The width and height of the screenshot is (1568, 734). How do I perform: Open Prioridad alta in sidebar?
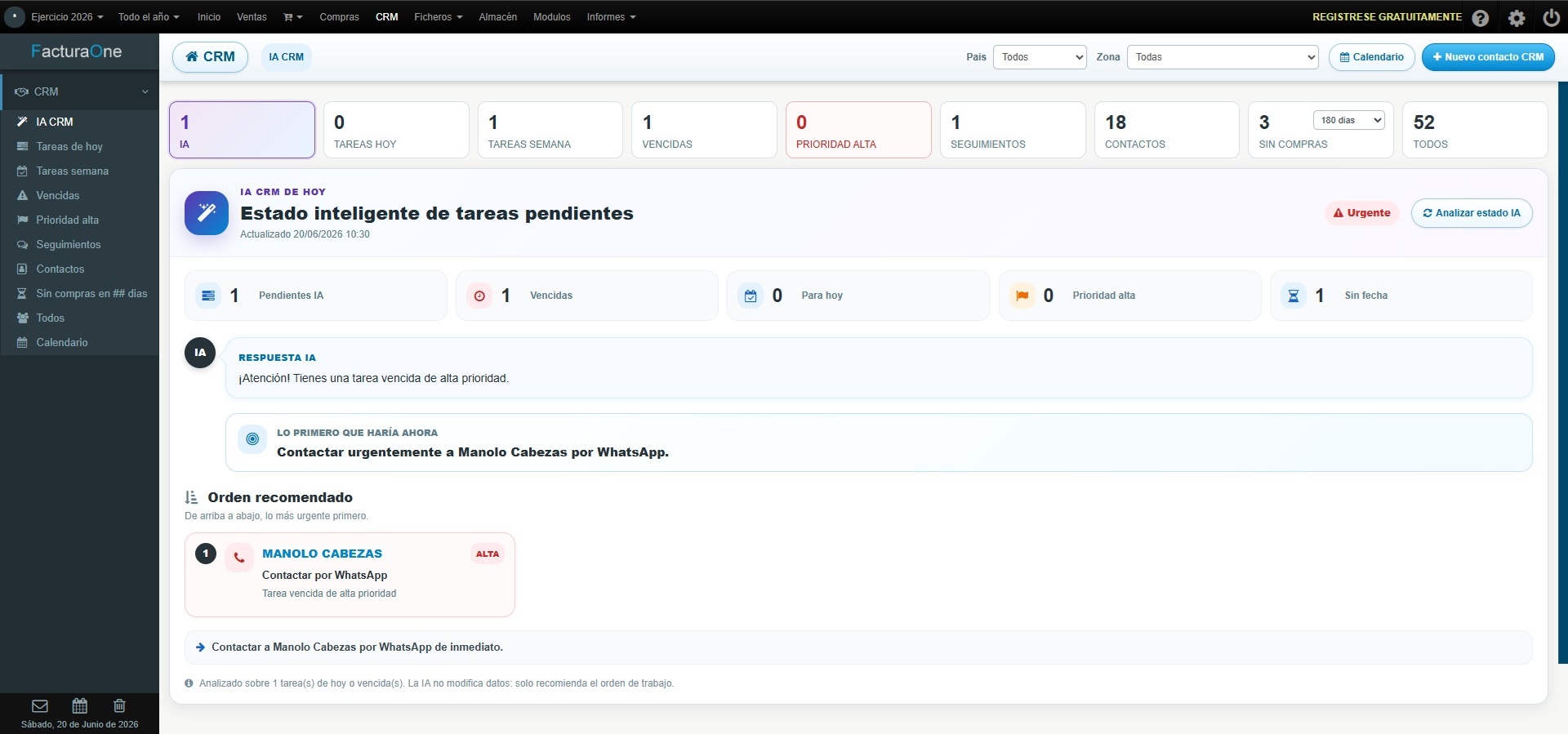point(79,220)
